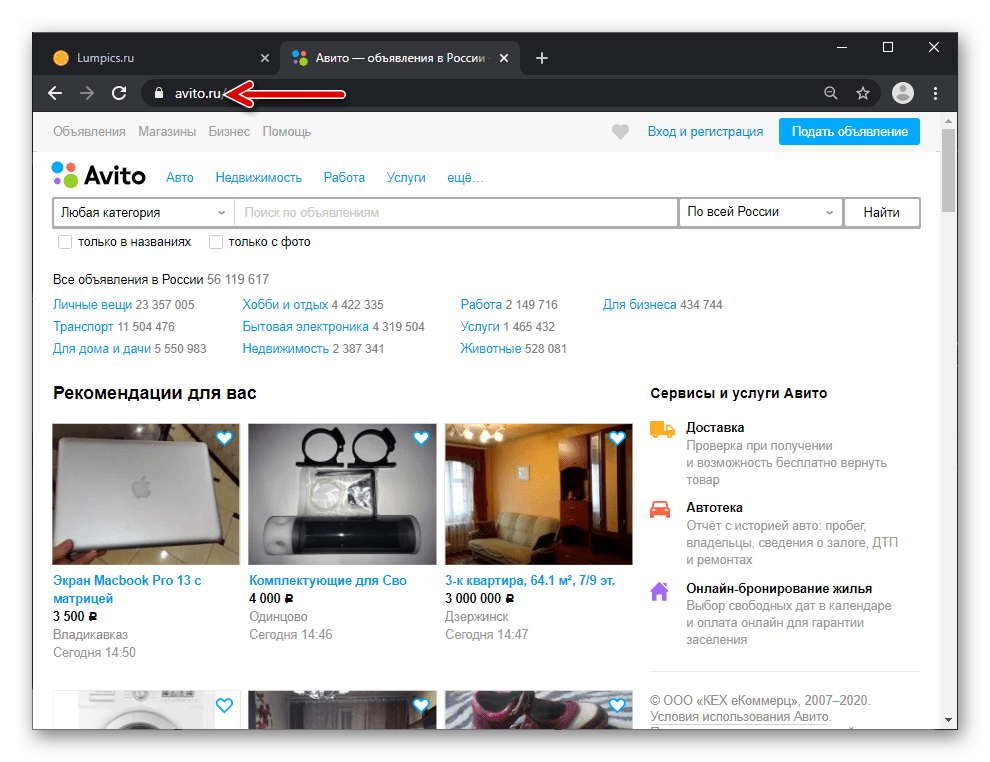Viewport: 990px width, 762px height.
Task: Open the Любая категория dropdown
Action: [x=143, y=213]
